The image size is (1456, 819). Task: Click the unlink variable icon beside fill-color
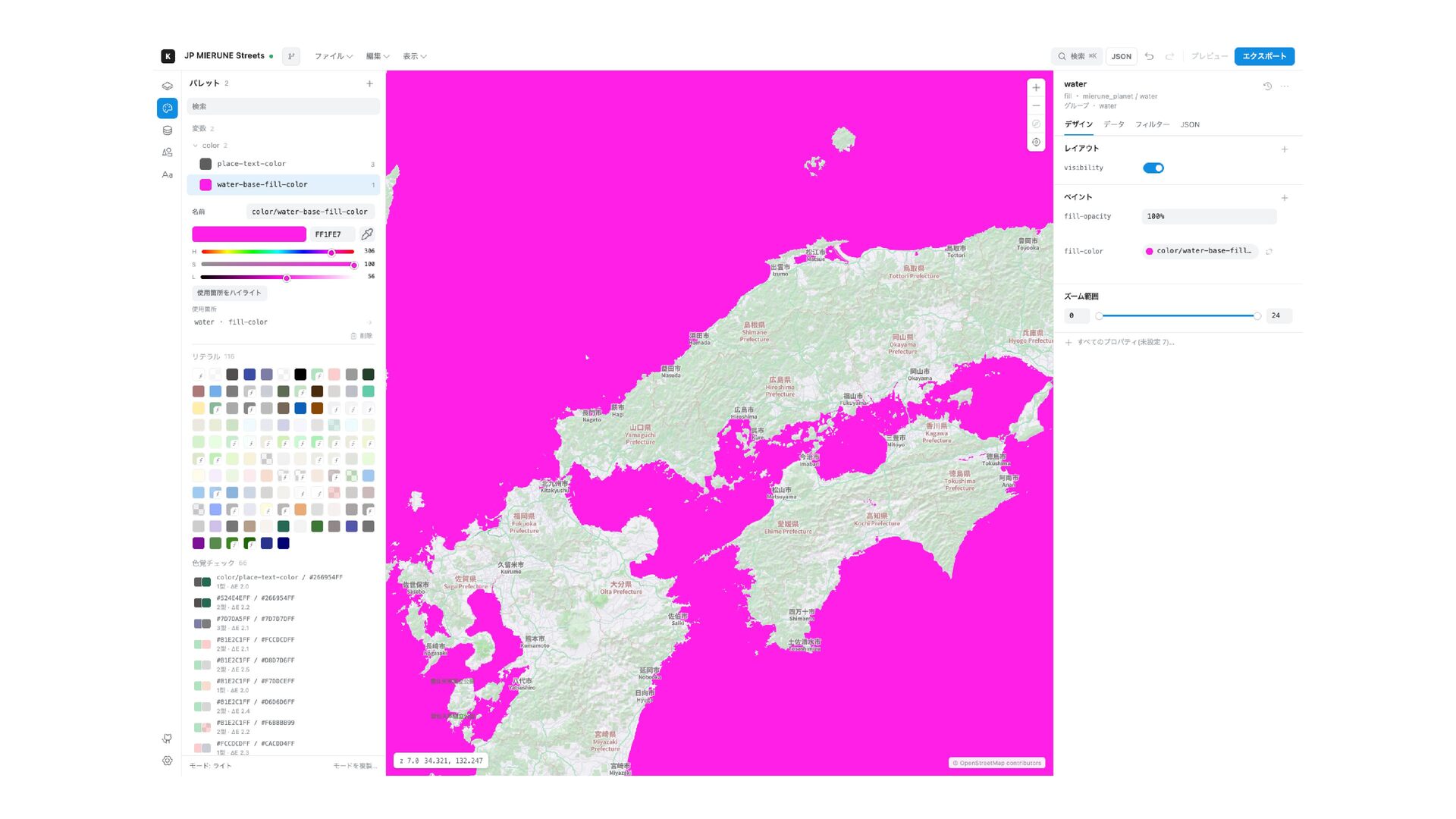coord(1269,252)
